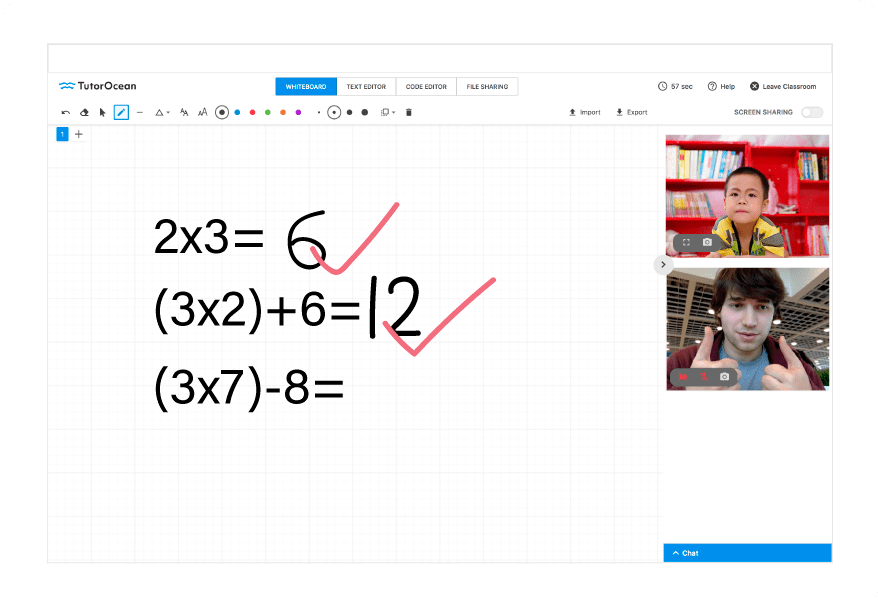Viewport: 878px width, 606px height.
Task: Choose the black pen color
Action: 222,113
